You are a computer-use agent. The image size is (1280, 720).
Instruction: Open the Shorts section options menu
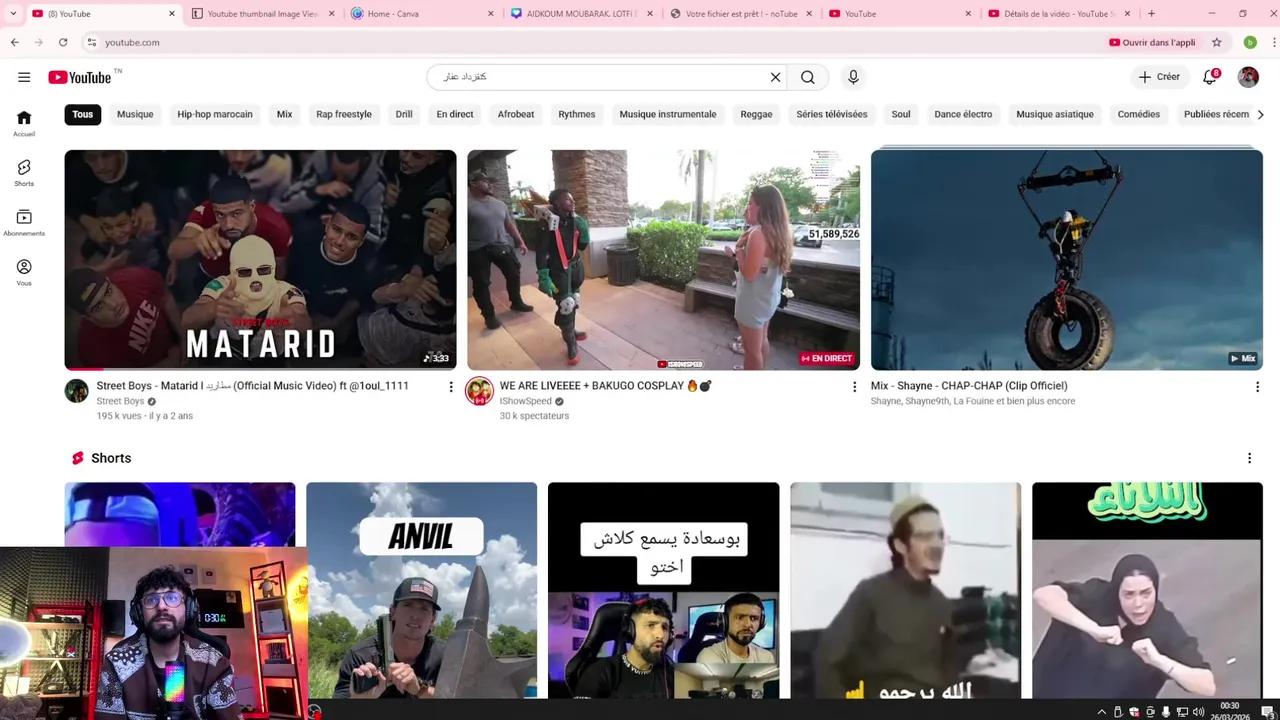(x=1249, y=458)
